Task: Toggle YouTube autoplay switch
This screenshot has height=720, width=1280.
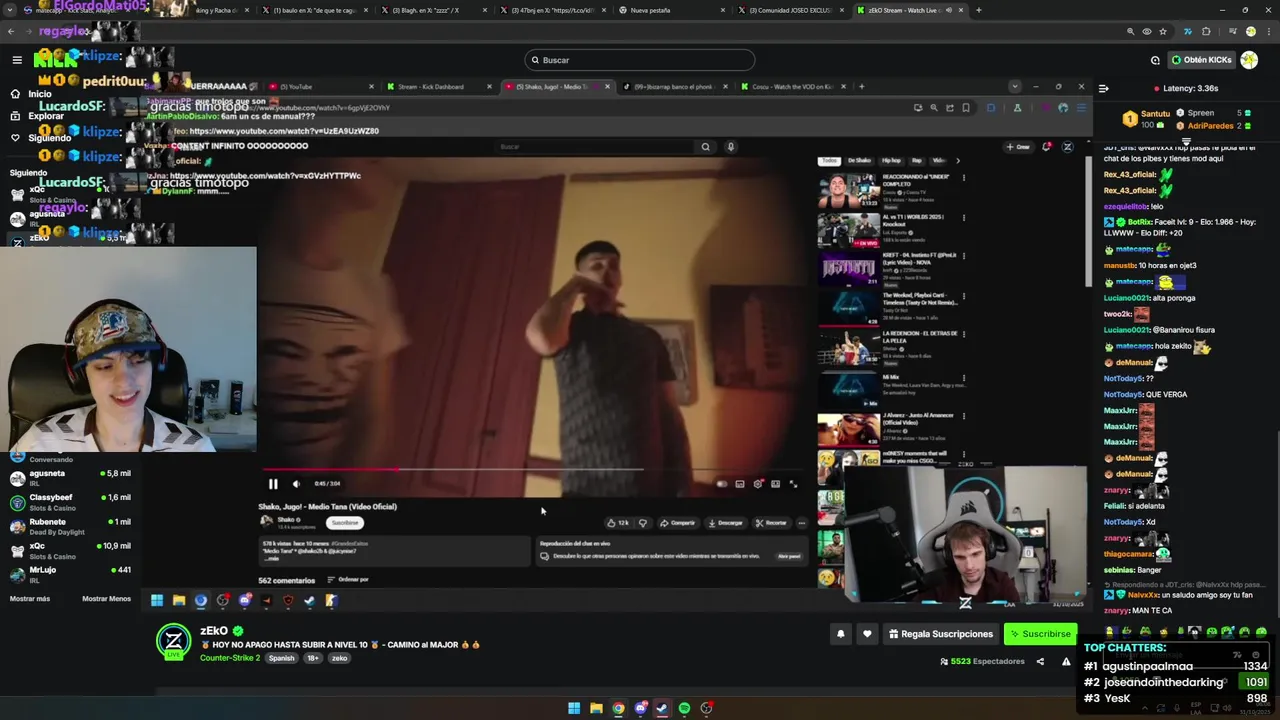Action: (721, 484)
